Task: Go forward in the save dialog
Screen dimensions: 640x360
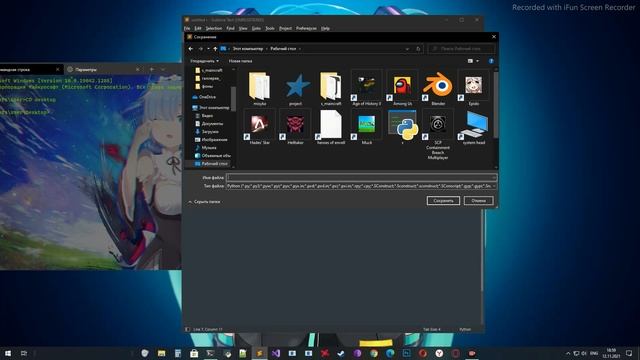Action: (x=200, y=49)
